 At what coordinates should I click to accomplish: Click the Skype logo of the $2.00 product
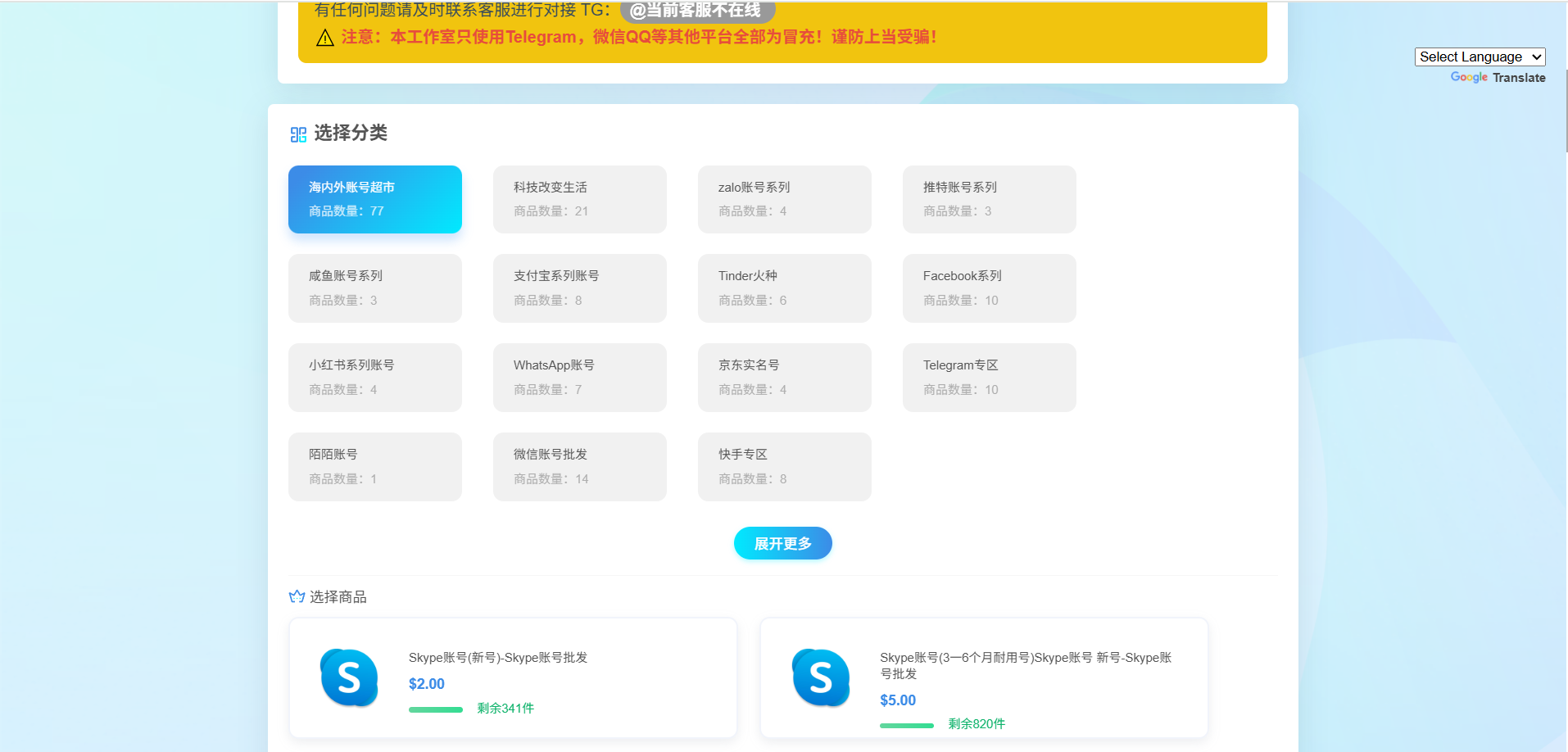coord(349,677)
